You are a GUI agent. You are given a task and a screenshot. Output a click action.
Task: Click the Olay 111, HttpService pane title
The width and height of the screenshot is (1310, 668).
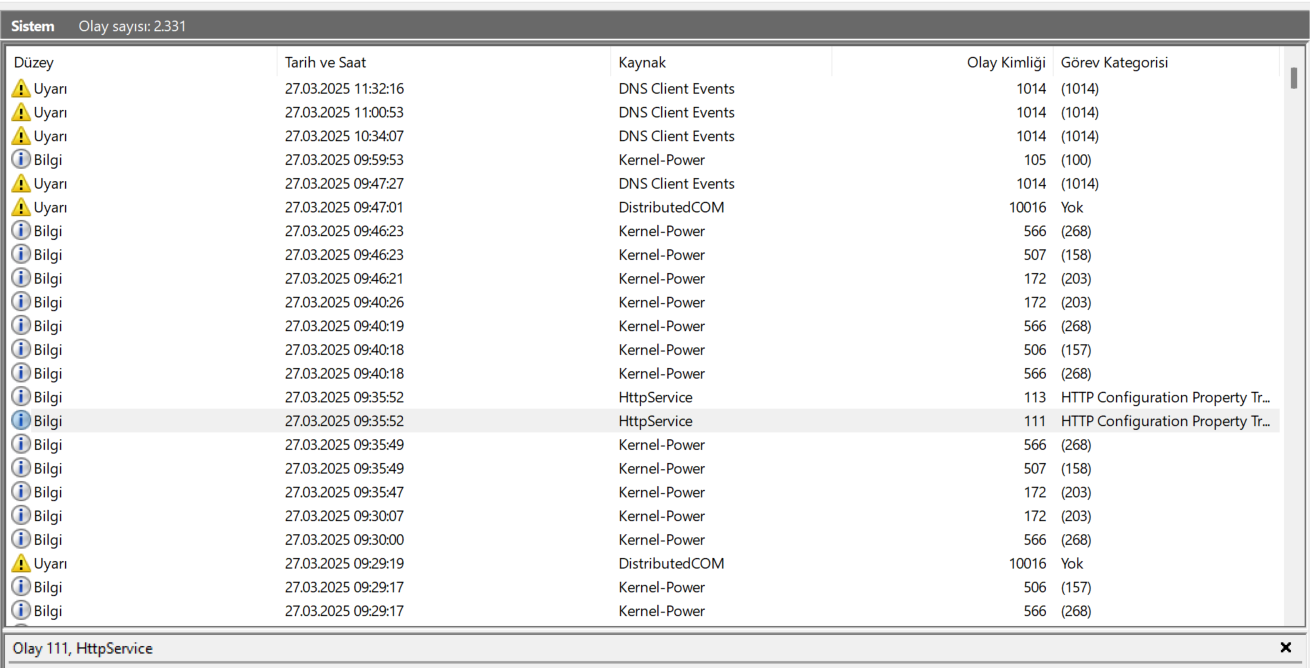click(x=83, y=649)
